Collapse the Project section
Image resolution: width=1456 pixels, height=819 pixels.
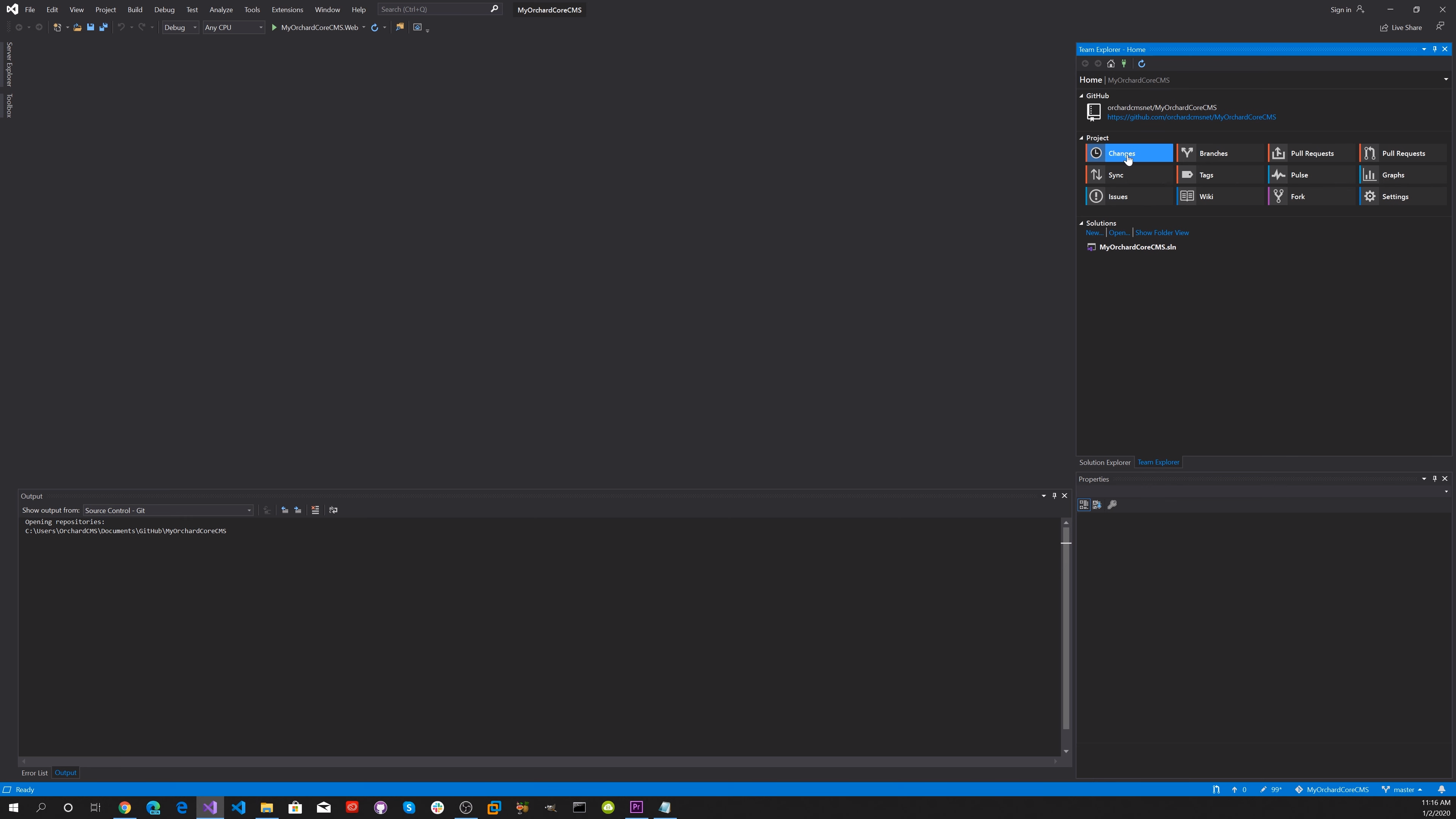(1081, 138)
